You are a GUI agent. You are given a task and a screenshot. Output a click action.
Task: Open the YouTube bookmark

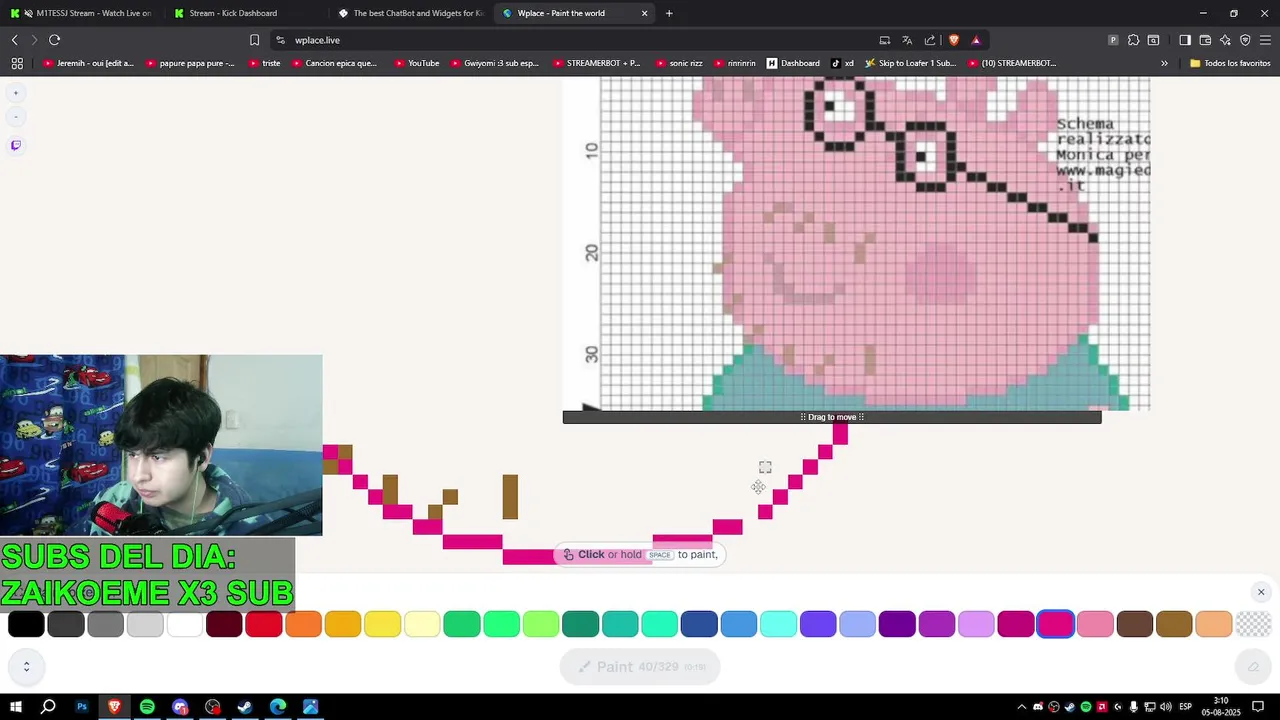pos(417,63)
